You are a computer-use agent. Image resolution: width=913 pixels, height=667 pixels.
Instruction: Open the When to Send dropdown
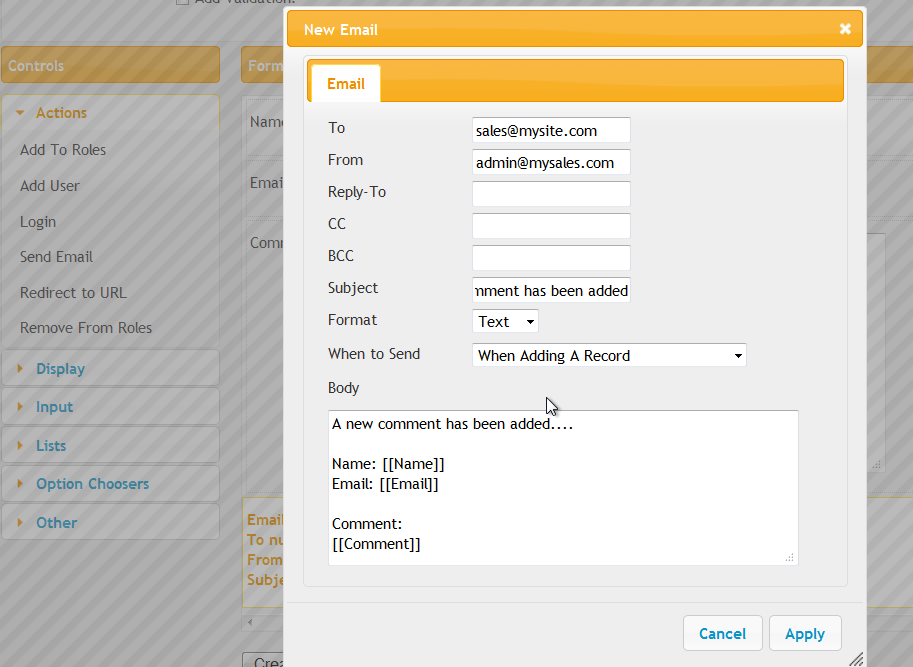(609, 355)
